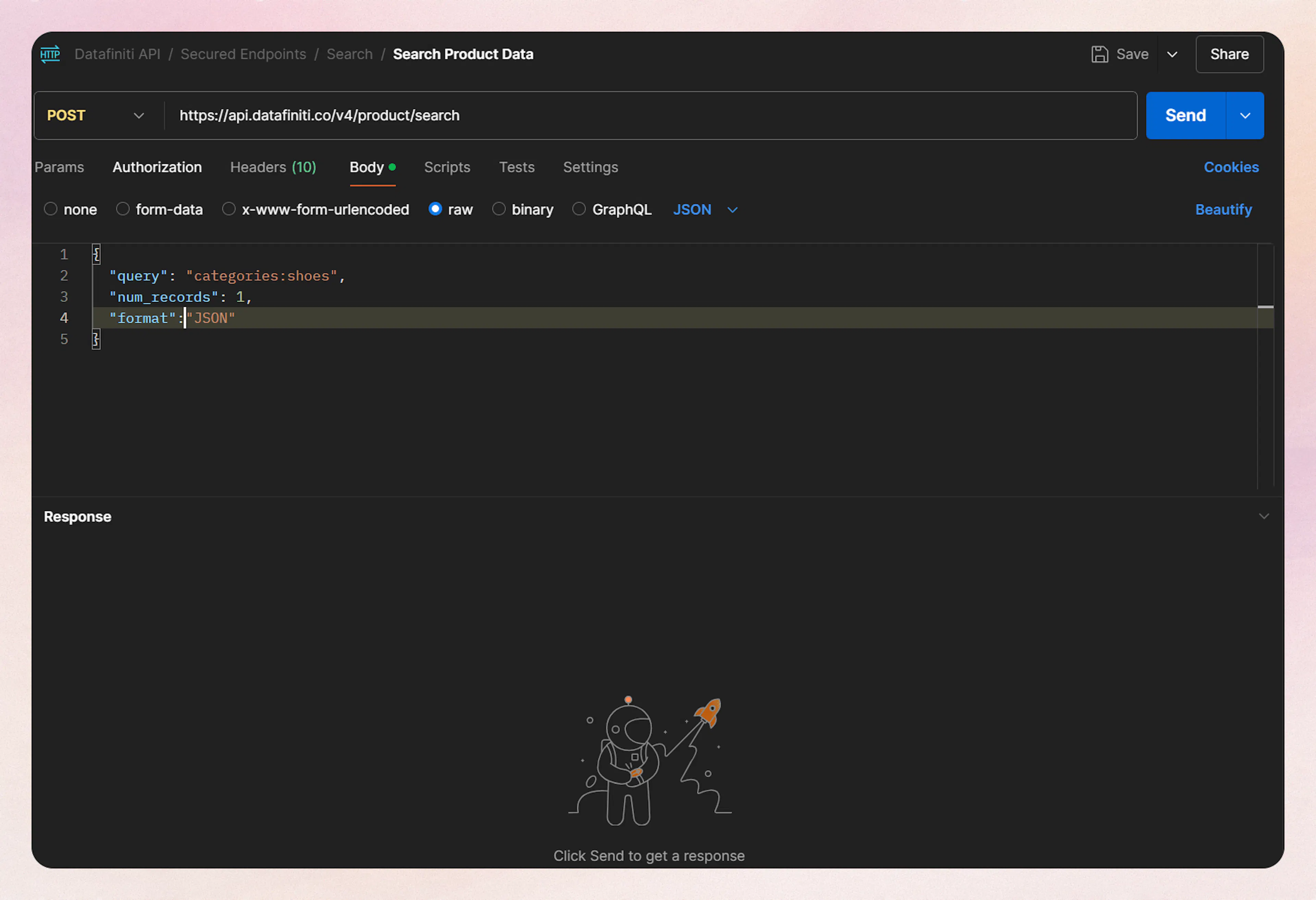
Task: Switch to the Tests tab
Action: pyautogui.click(x=516, y=167)
